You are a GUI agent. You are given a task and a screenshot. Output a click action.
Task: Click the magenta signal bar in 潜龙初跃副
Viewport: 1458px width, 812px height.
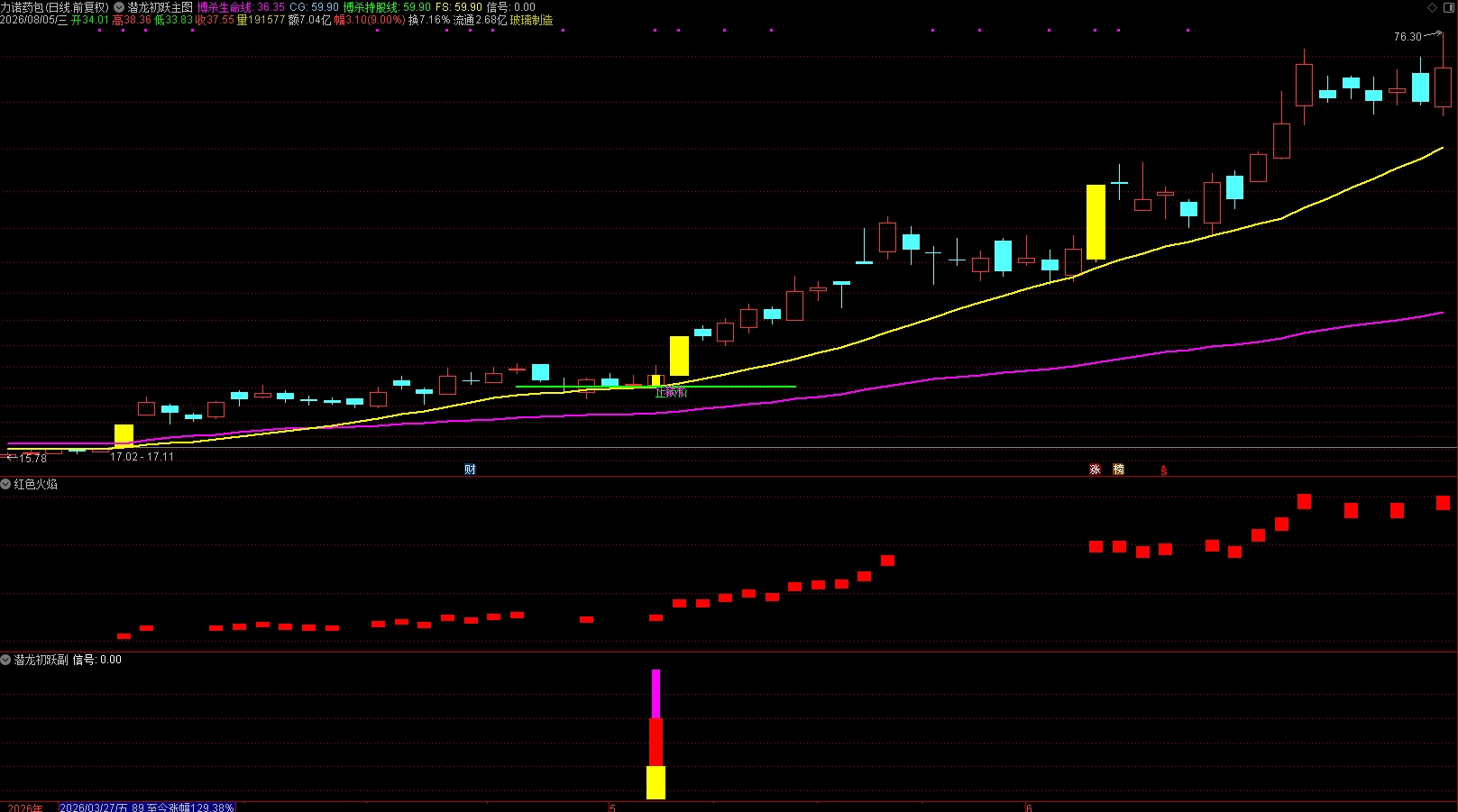point(656,693)
